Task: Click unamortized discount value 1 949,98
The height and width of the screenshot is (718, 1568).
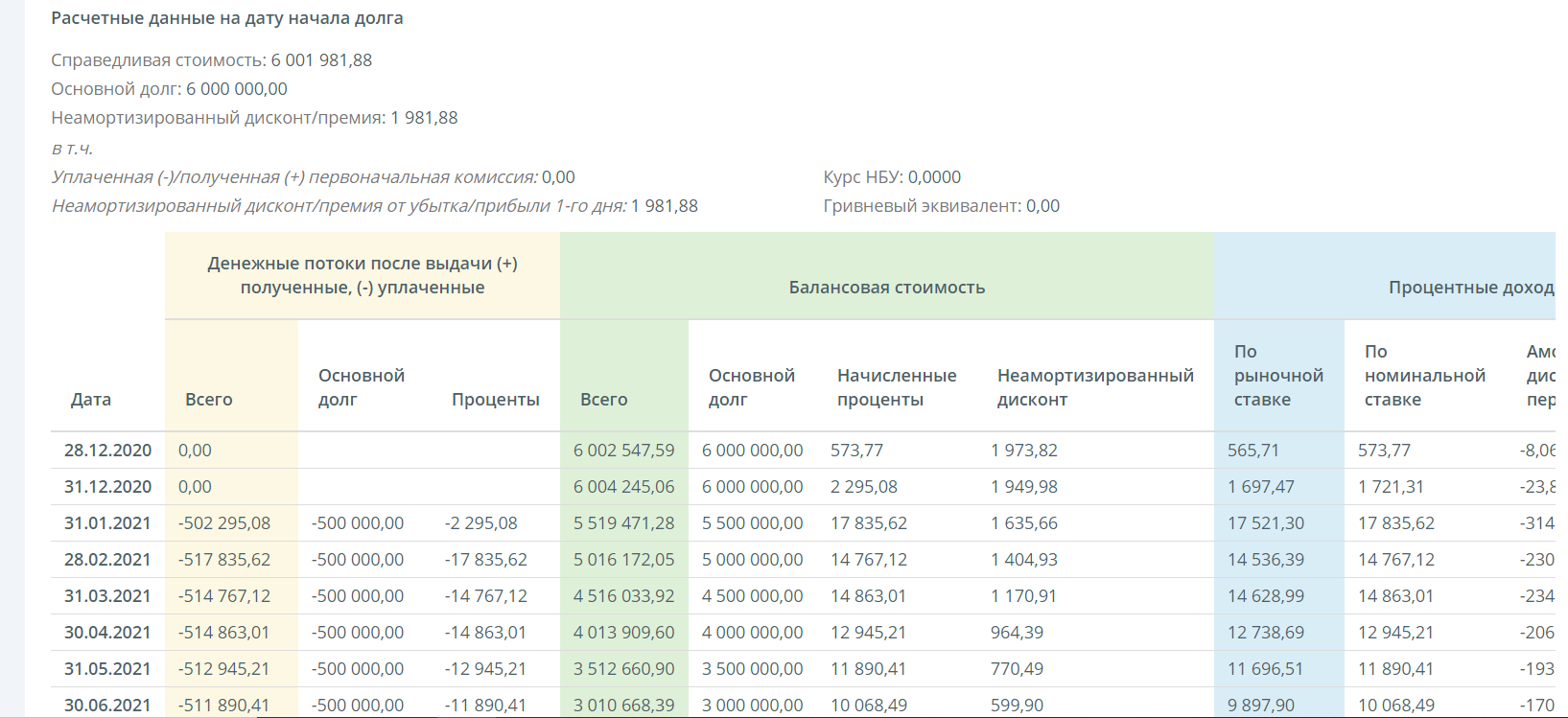Action: tap(1024, 487)
